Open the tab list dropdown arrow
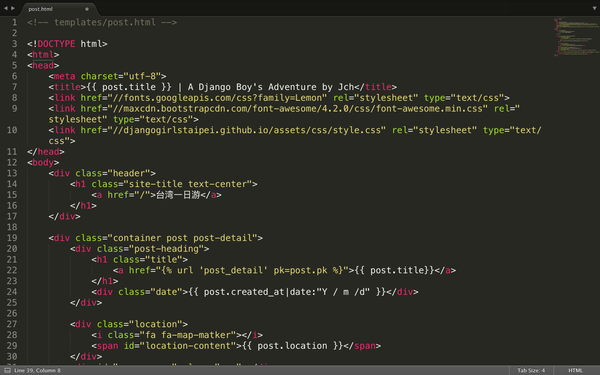 [x=594, y=8]
